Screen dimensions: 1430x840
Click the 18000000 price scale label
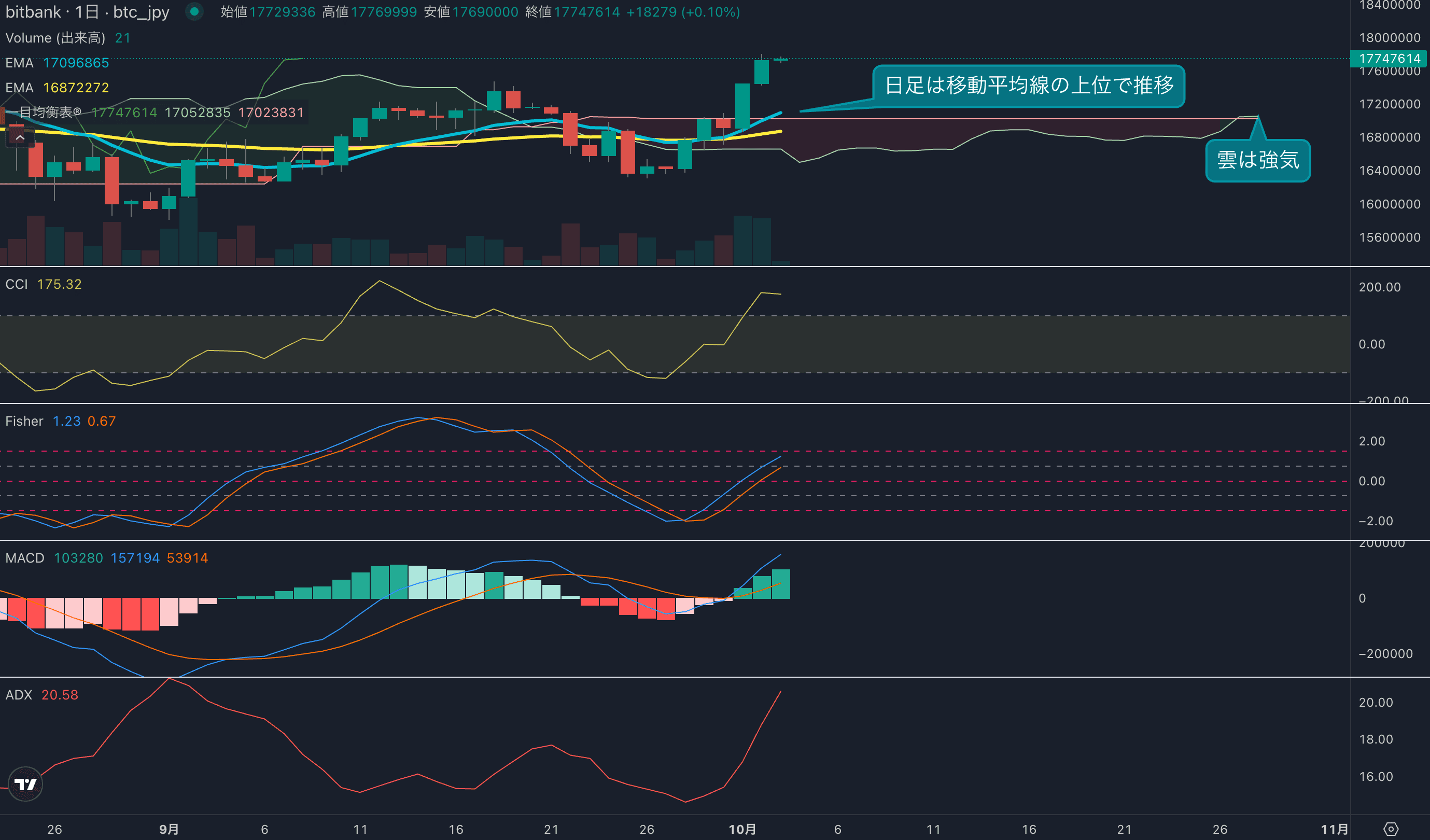point(1389,38)
